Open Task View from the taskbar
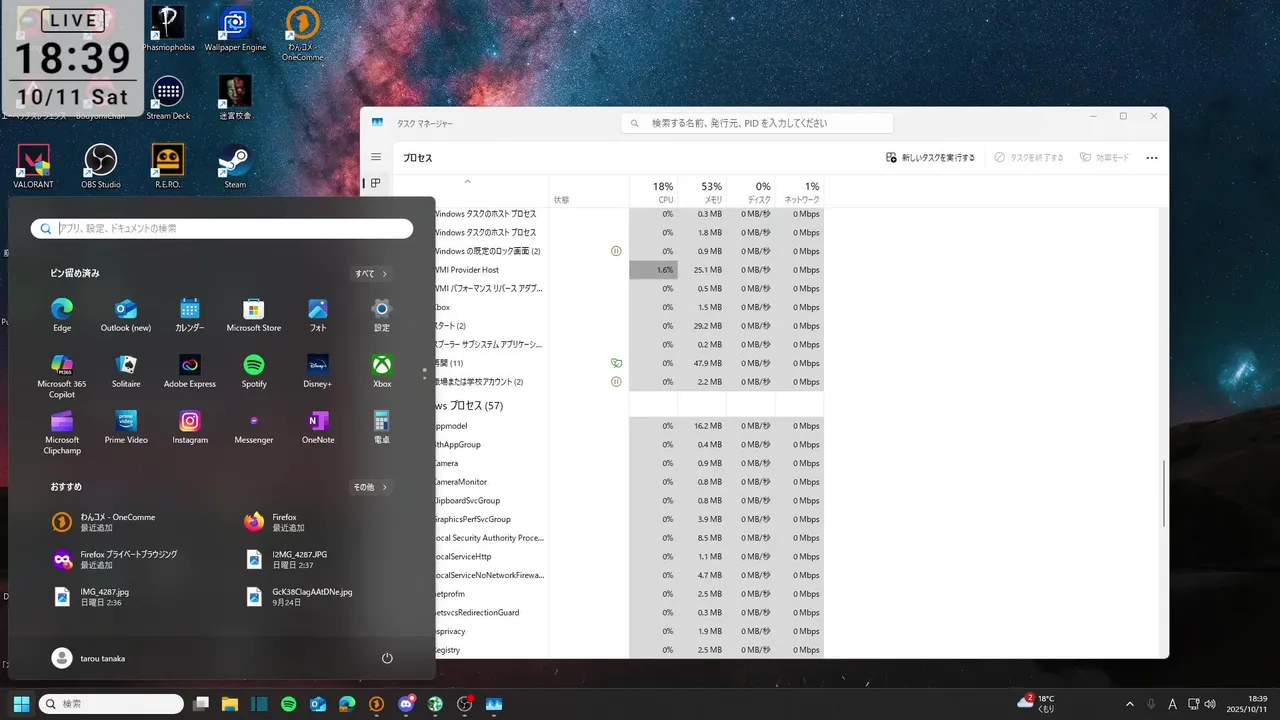Image resolution: width=1280 pixels, height=720 pixels. click(201, 704)
